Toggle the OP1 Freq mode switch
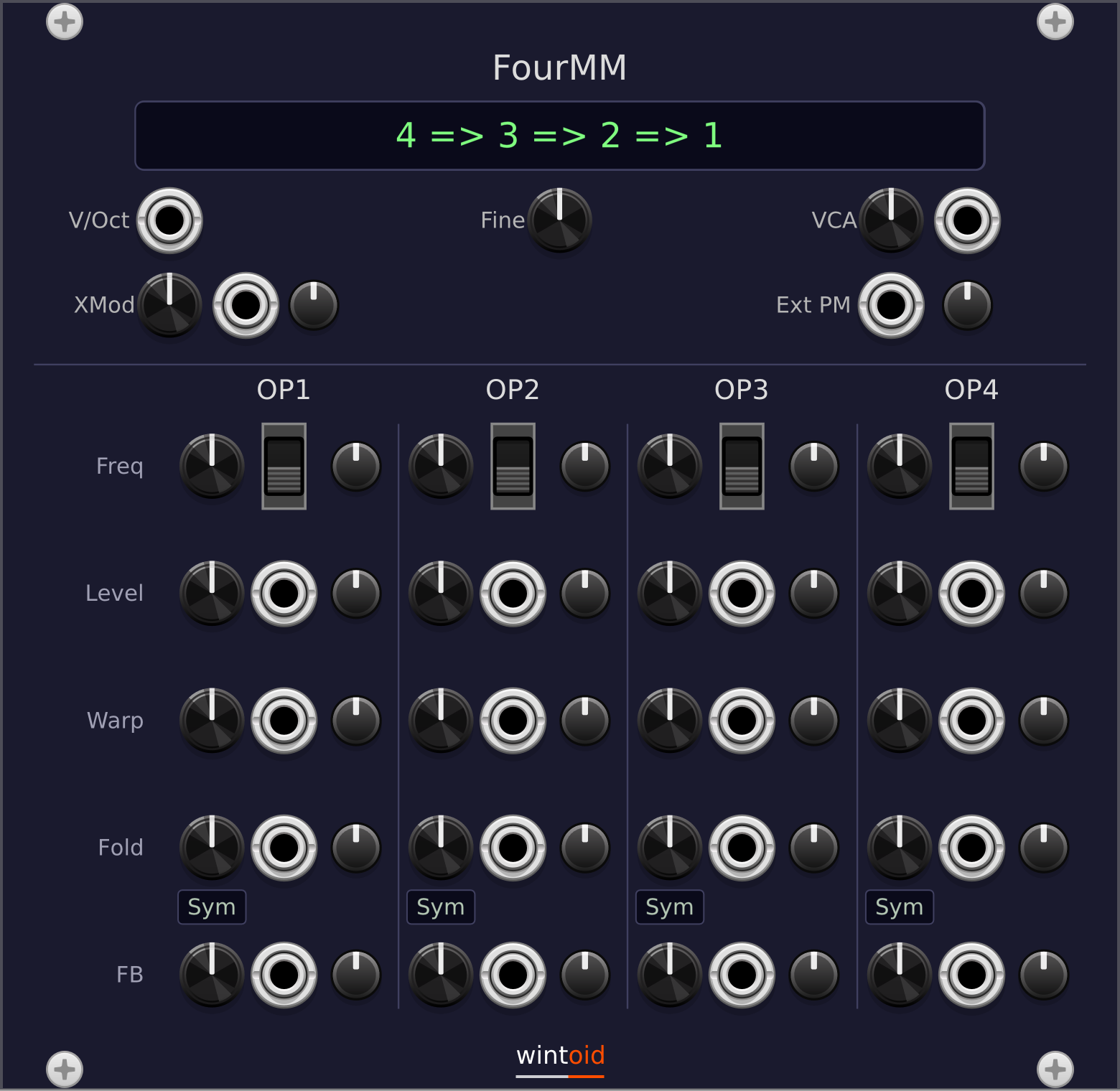 pos(284,466)
